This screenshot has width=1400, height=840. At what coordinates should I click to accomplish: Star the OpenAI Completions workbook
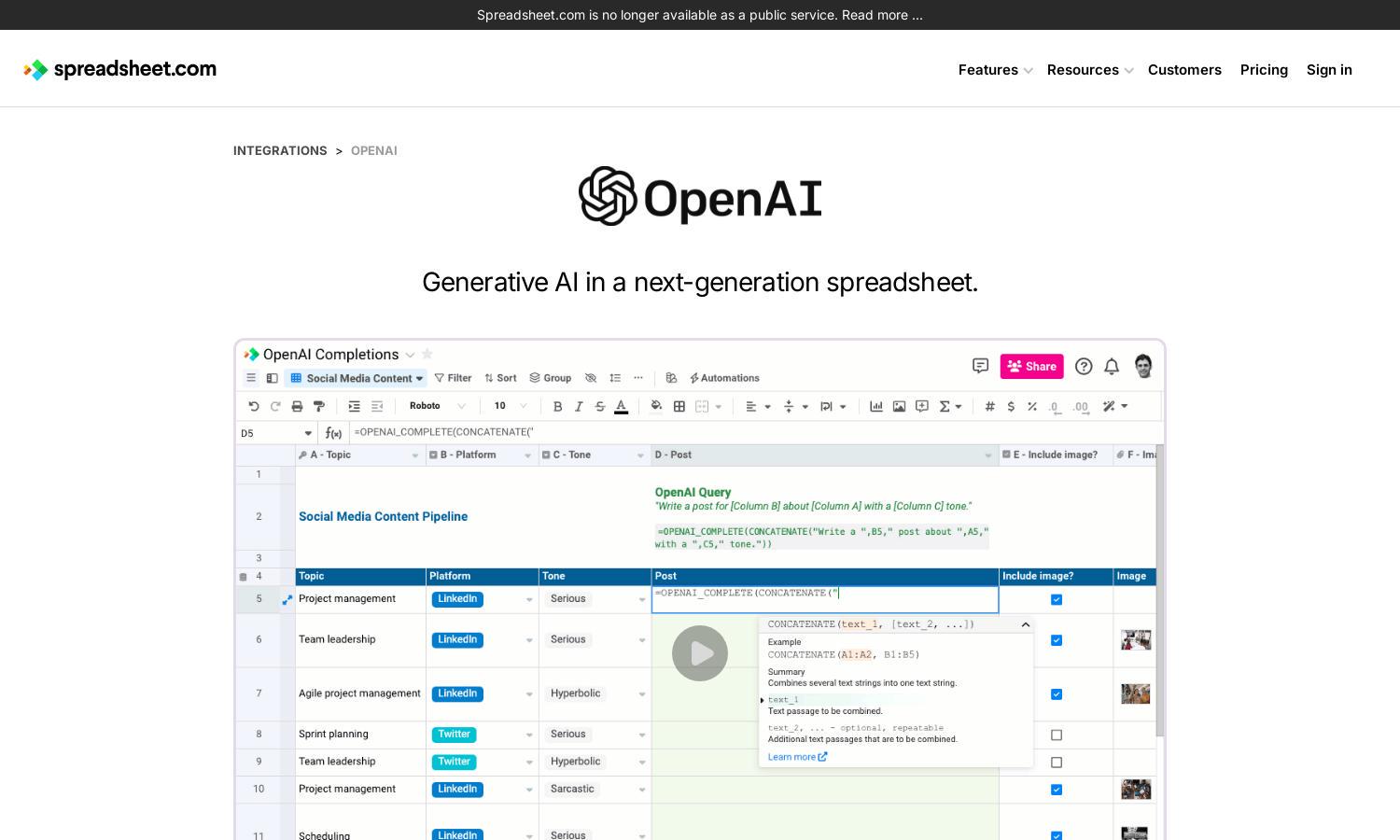427,354
